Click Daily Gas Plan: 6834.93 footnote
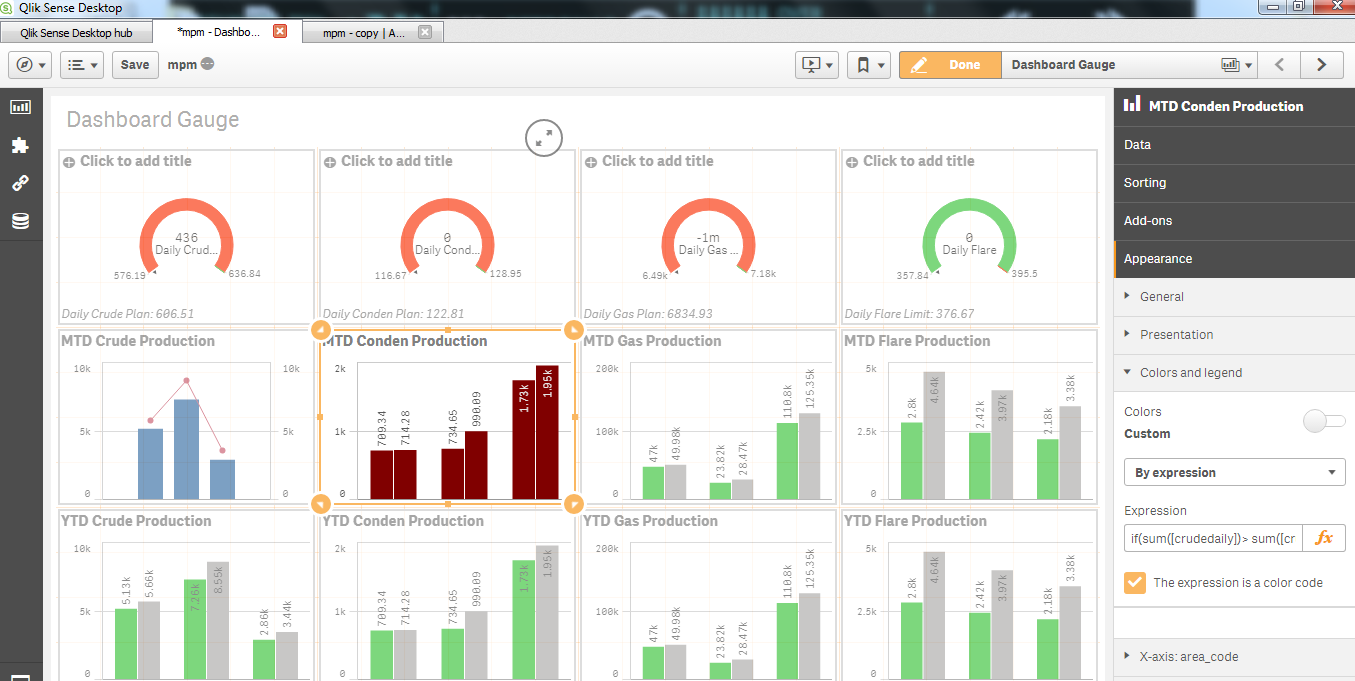 coord(648,314)
